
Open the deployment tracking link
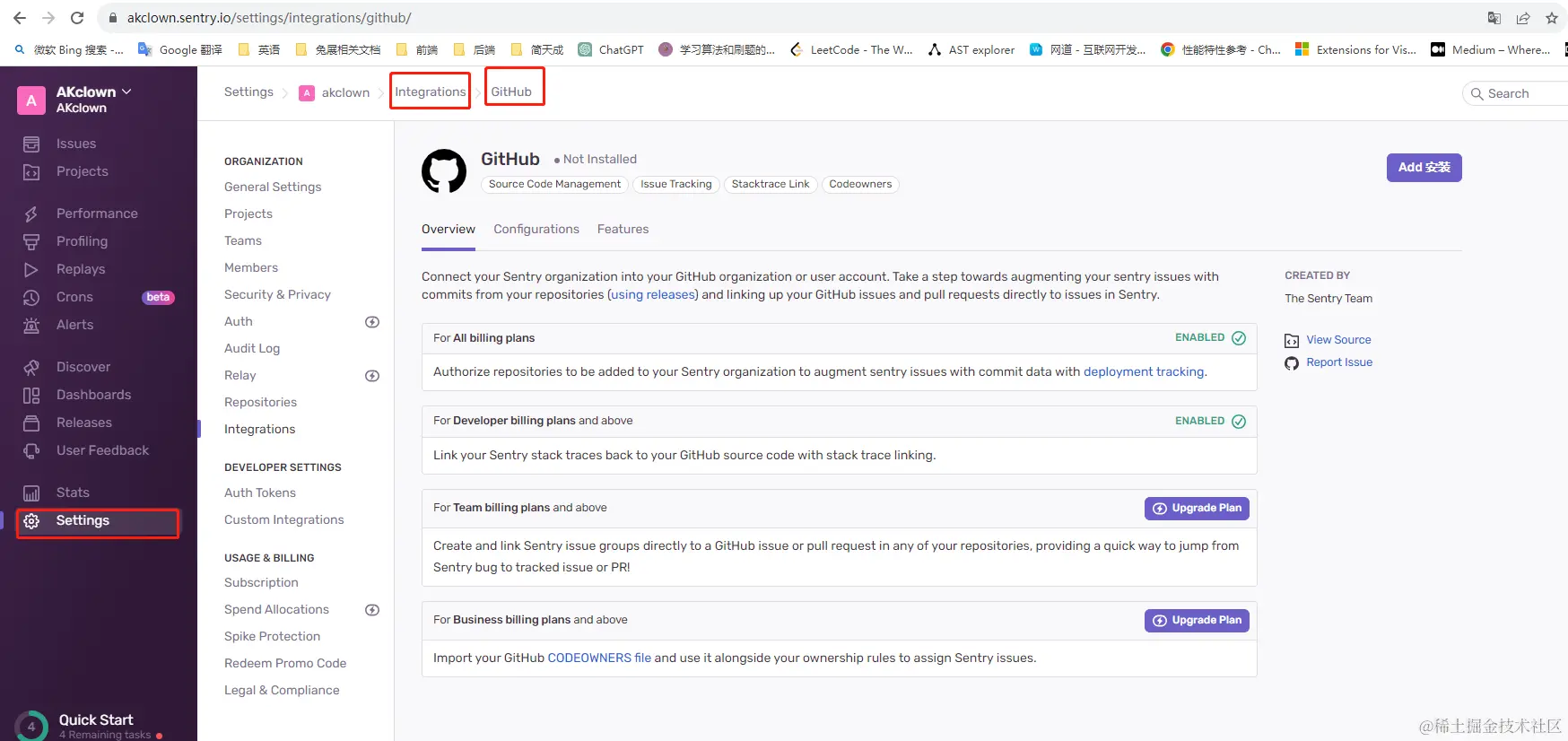pos(1144,372)
